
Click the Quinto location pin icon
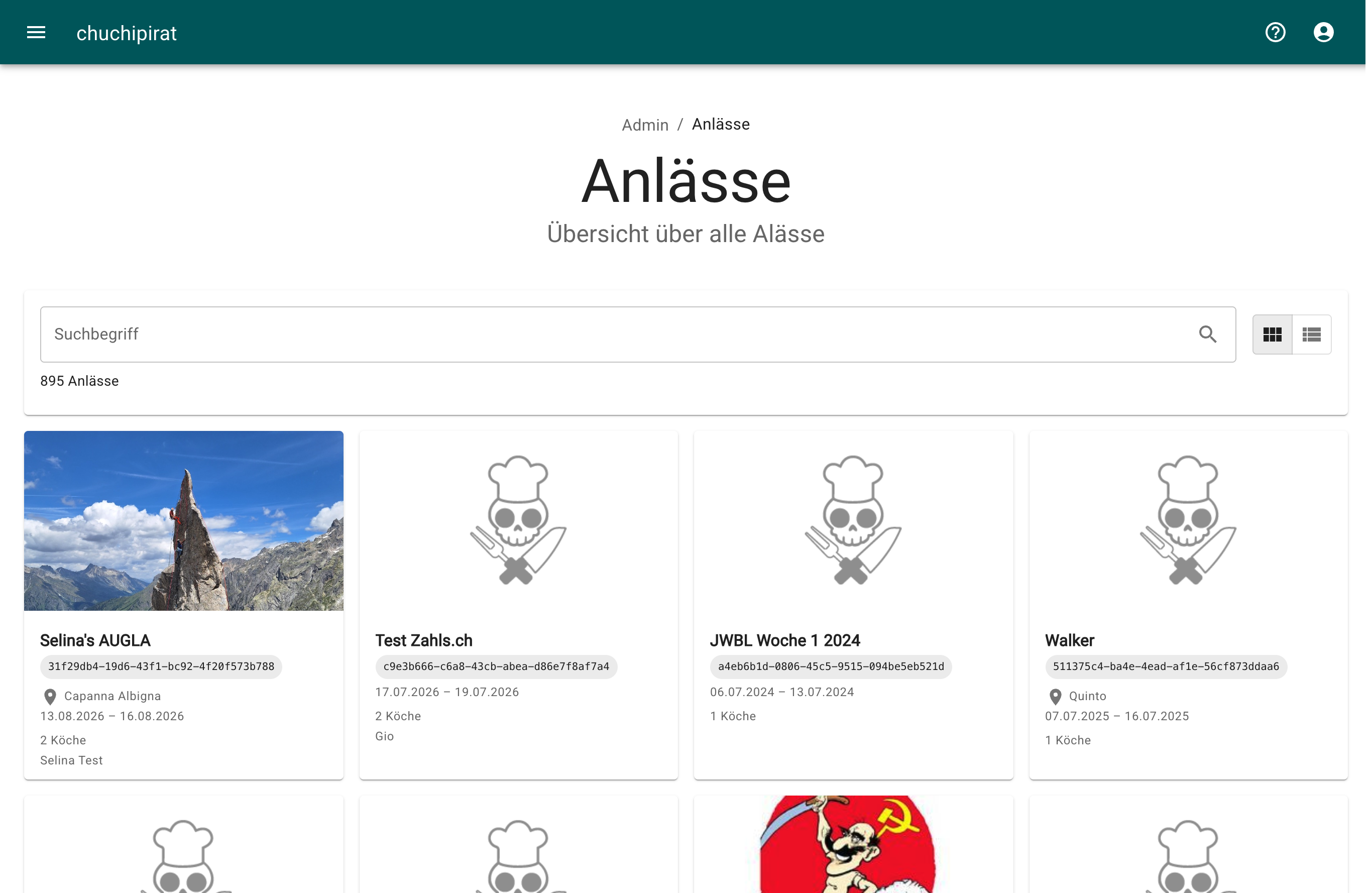coord(1055,697)
